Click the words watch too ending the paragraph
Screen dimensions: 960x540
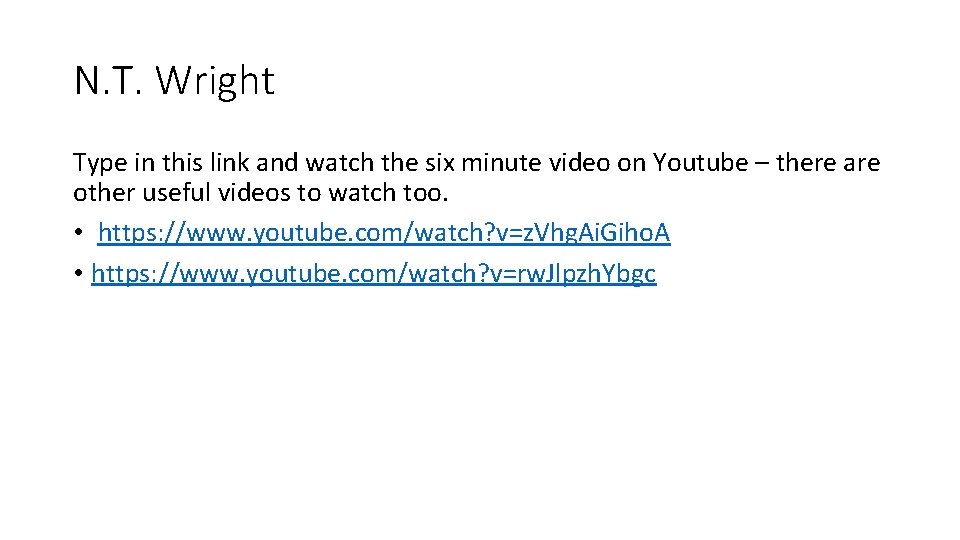click(388, 193)
